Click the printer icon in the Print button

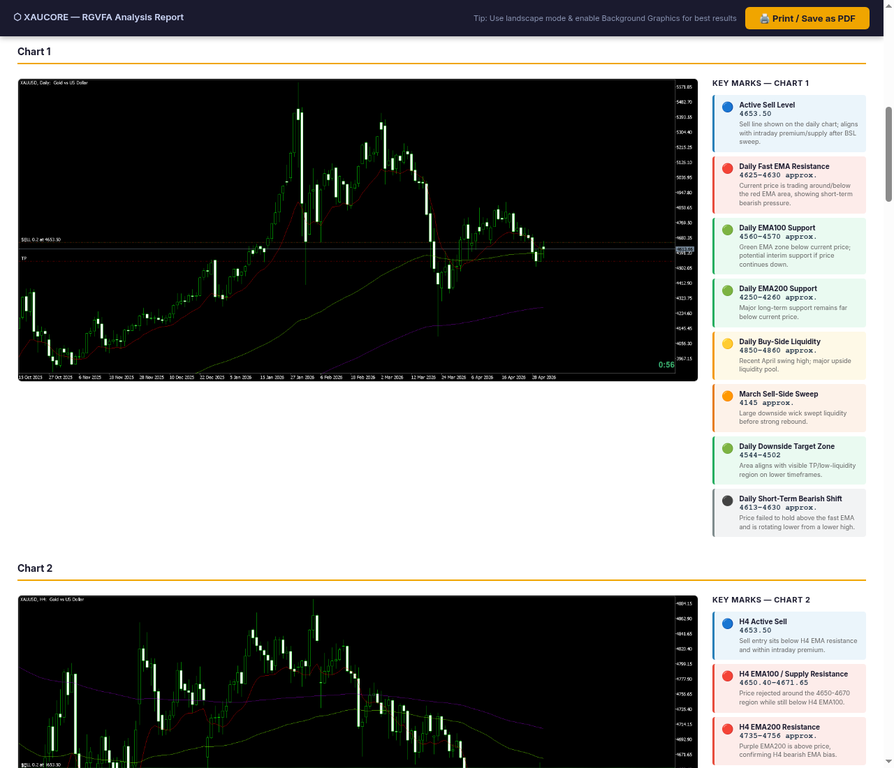(x=765, y=19)
